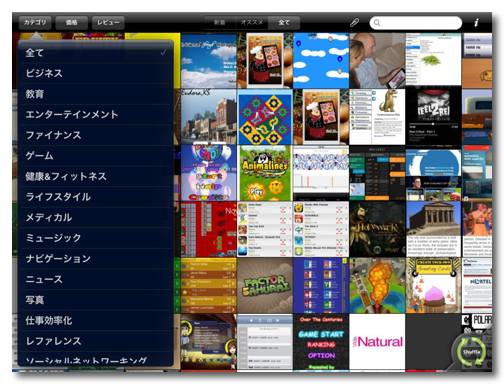Switch to the 全て tab in toolbar
504x384 pixels.
pyautogui.click(x=284, y=23)
